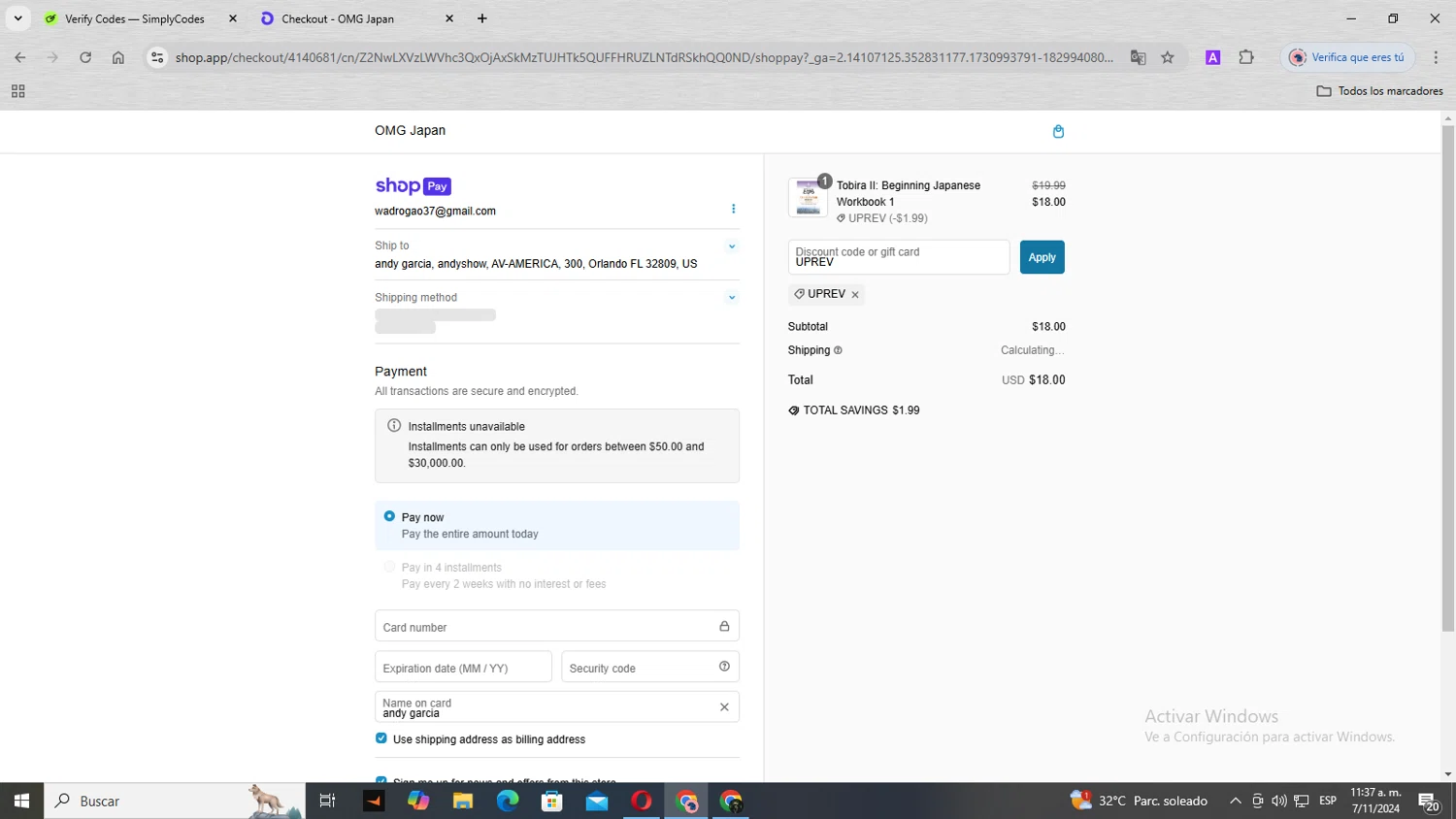Click the TOTAL SAVINGS $1.99 text
The height and width of the screenshot is (819, 1456).
click(x=861, y=410)
